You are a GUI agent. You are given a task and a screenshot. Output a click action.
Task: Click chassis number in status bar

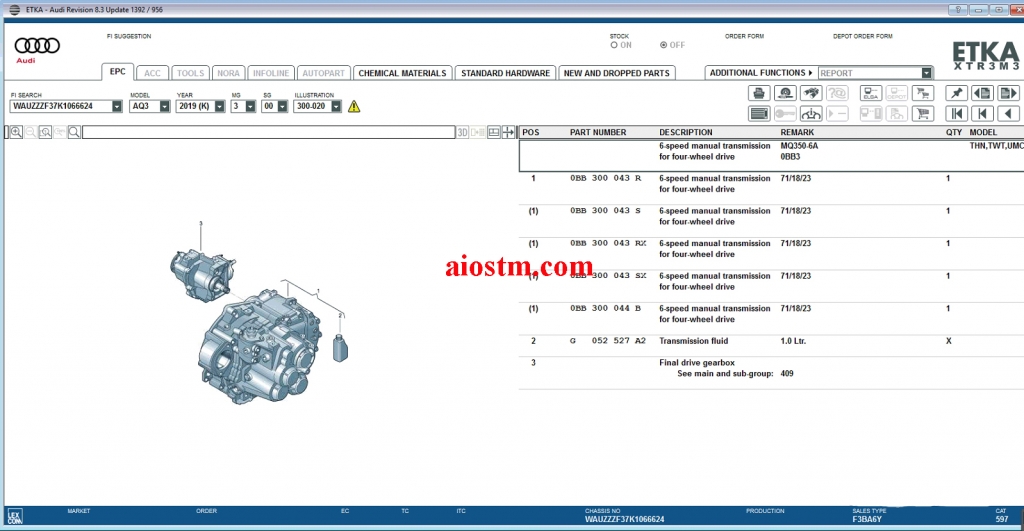(624, 519)
